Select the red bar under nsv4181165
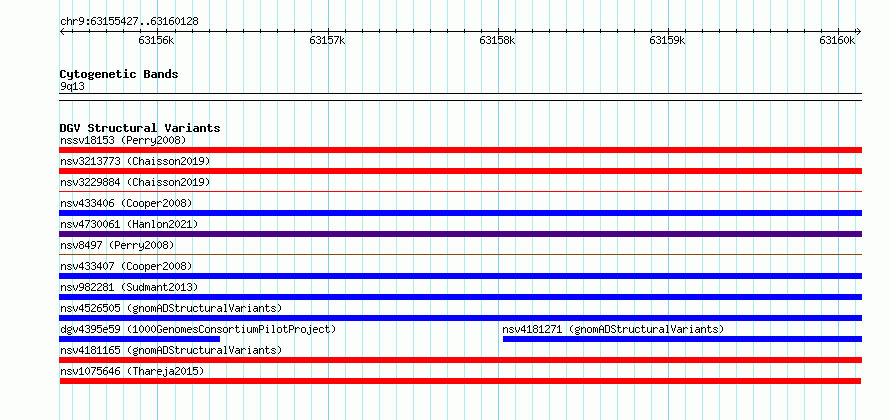Image resolution: width=890 pixels, height=420 pixels. (x=460, y=360)
